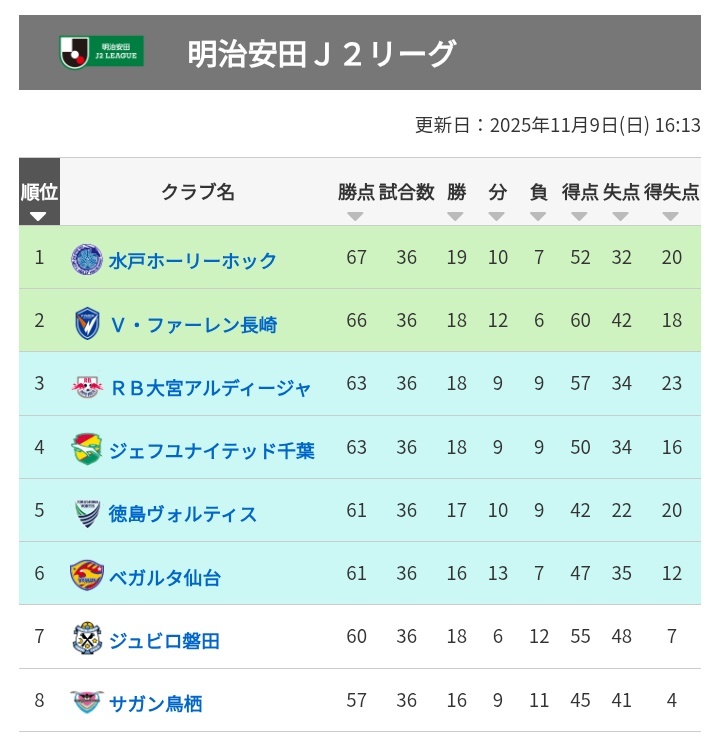The width and height of the screenshot is (716, 736).
Task: Sort by 得点 goals scored arrow
Action: [580, 216]
